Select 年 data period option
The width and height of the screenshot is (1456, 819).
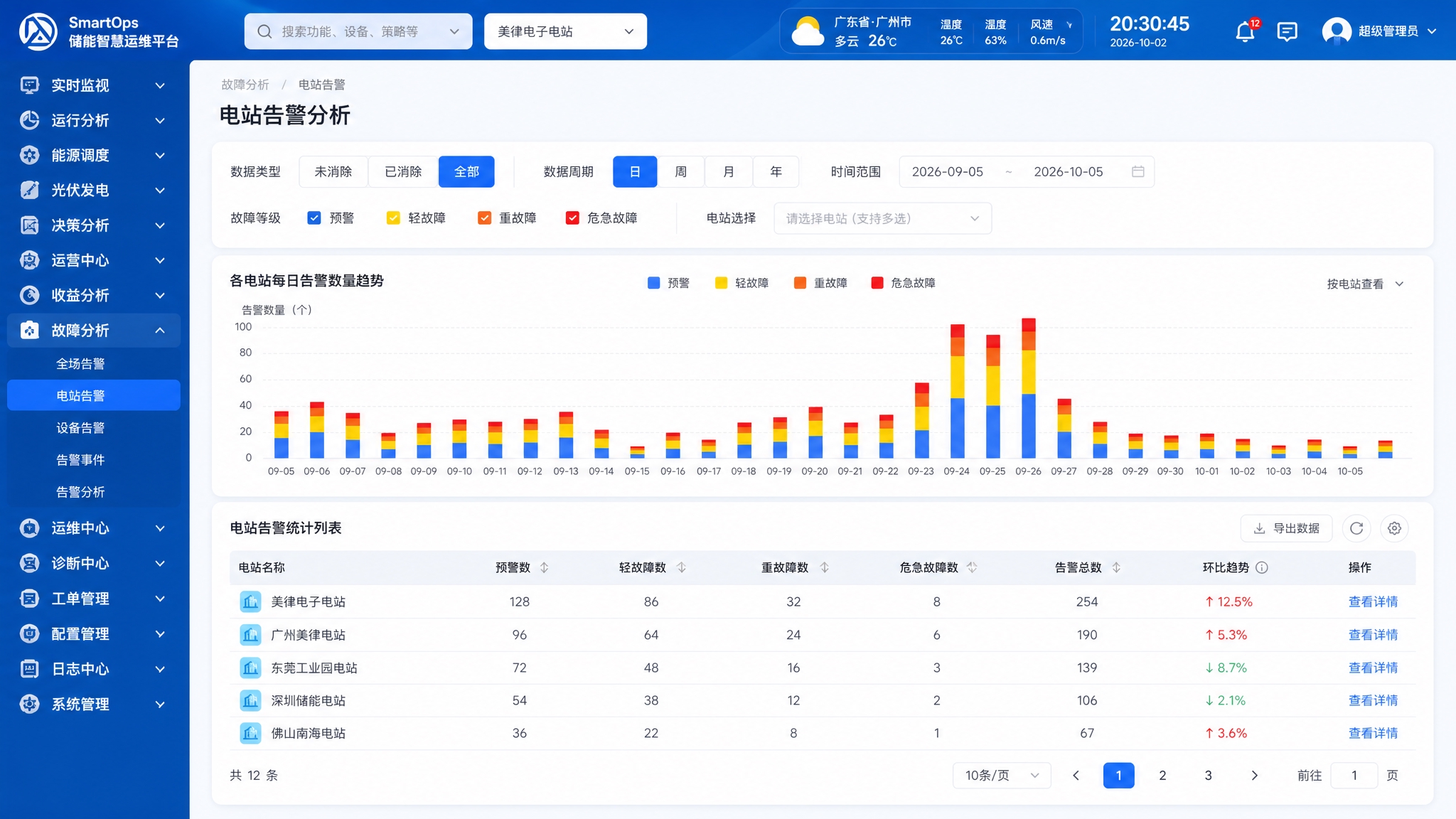click(x=776, y=171)
